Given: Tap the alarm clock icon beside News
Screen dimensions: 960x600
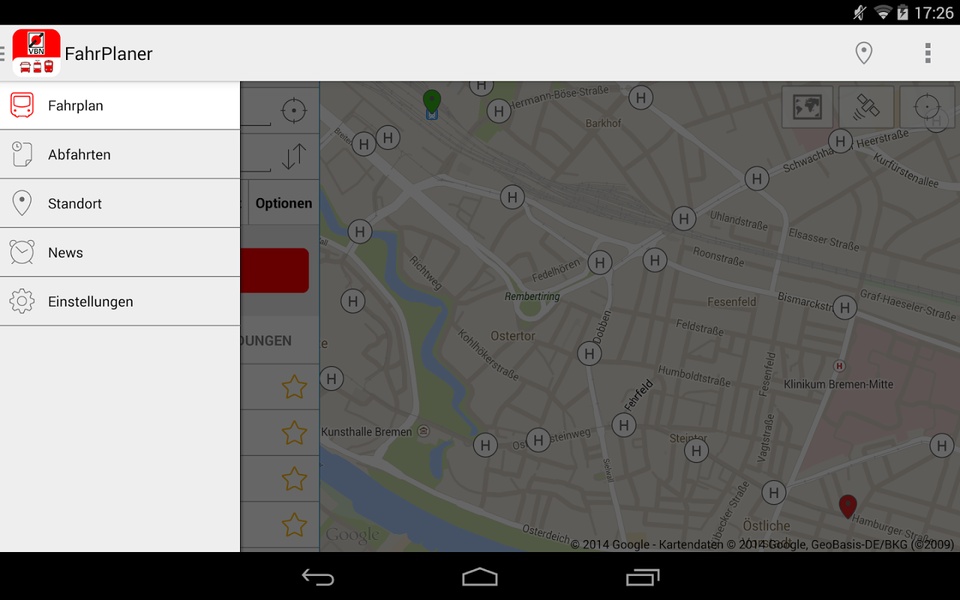Looking at the screenshot, I should tap(22, 252).
